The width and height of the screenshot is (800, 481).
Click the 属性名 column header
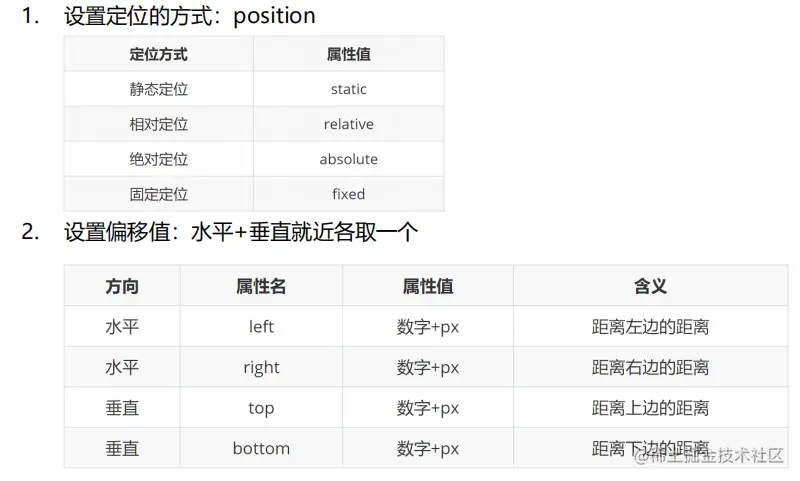[261, 286]
